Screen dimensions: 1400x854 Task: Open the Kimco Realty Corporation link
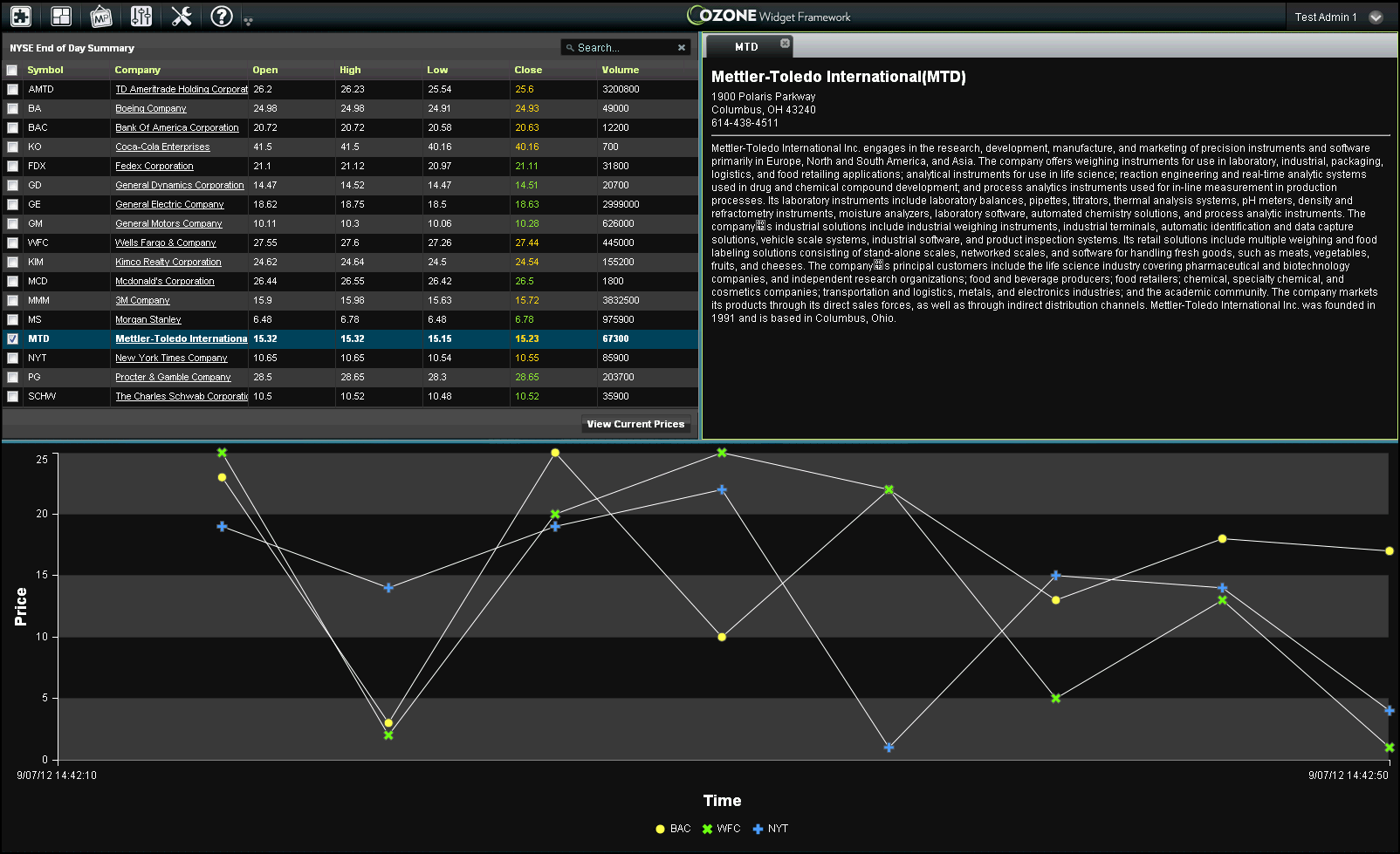tap(168, 262)
